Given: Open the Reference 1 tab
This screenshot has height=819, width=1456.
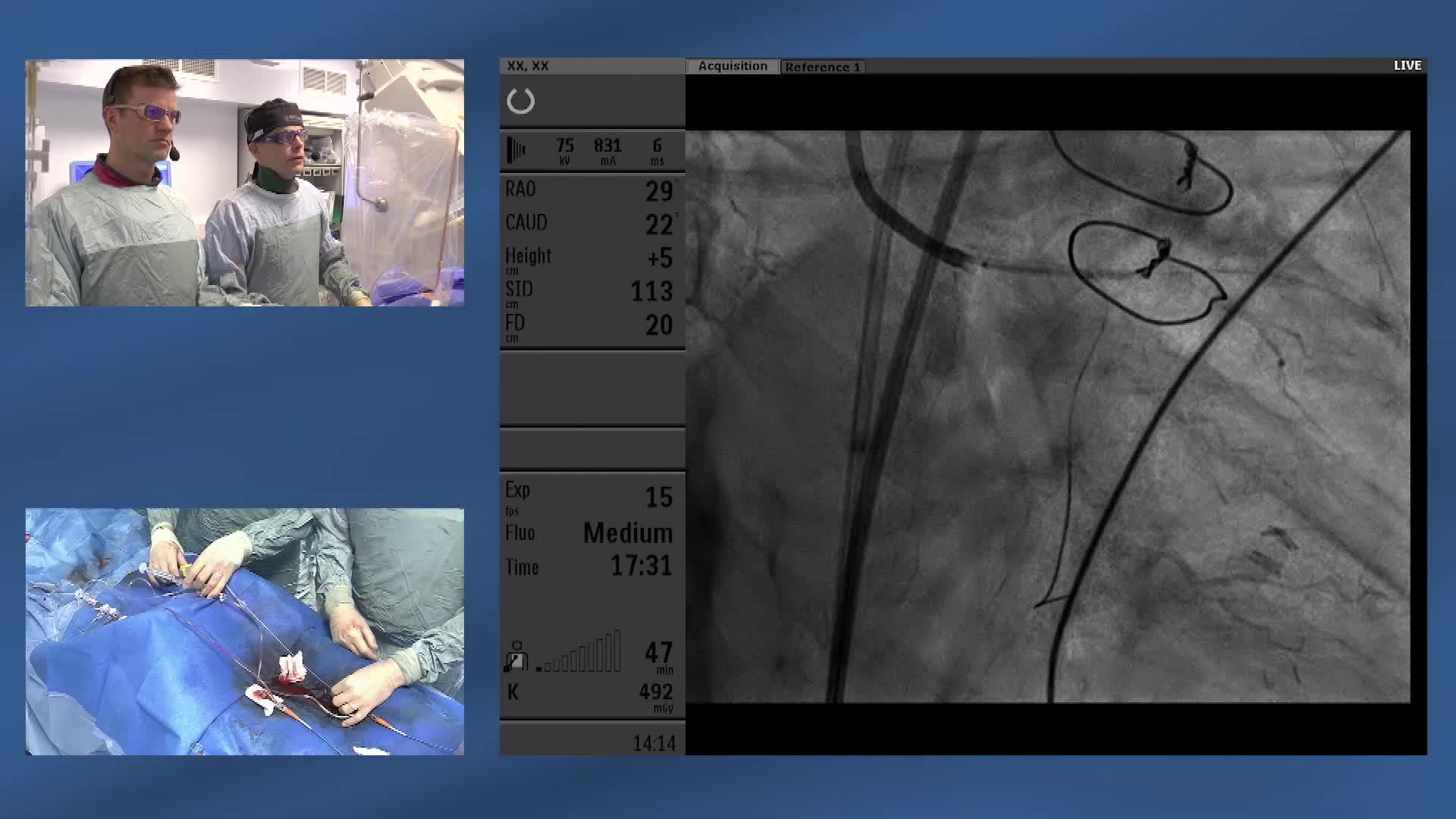Looking at the screenshot, I should click(823, 67).
